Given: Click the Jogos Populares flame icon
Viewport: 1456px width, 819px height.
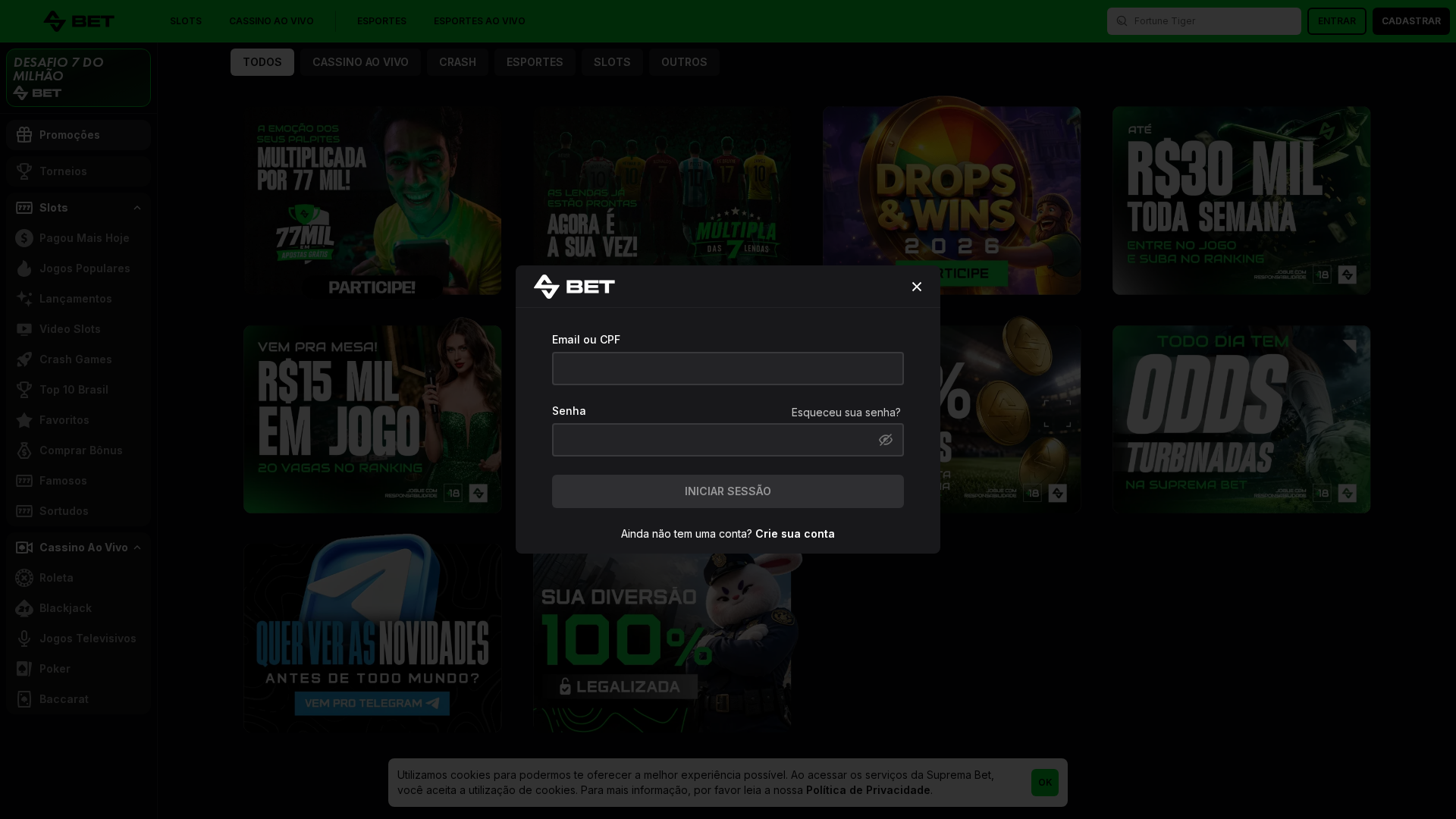Looking at the screenshot, I should pyautogui.click(x=24, y=268).
